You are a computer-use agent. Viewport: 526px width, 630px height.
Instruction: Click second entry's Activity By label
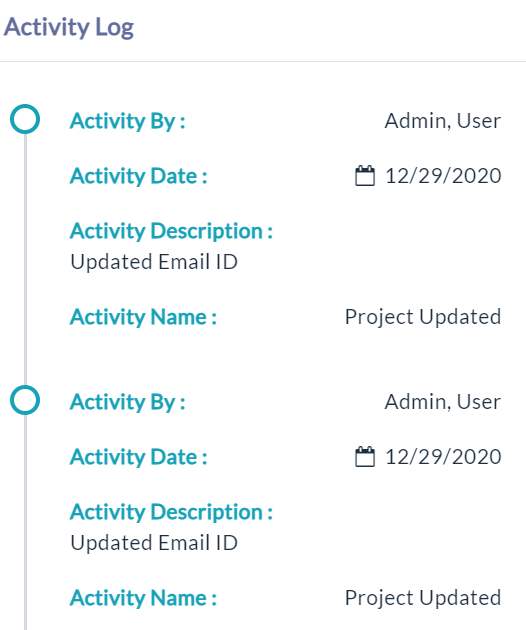coord(128,402)
